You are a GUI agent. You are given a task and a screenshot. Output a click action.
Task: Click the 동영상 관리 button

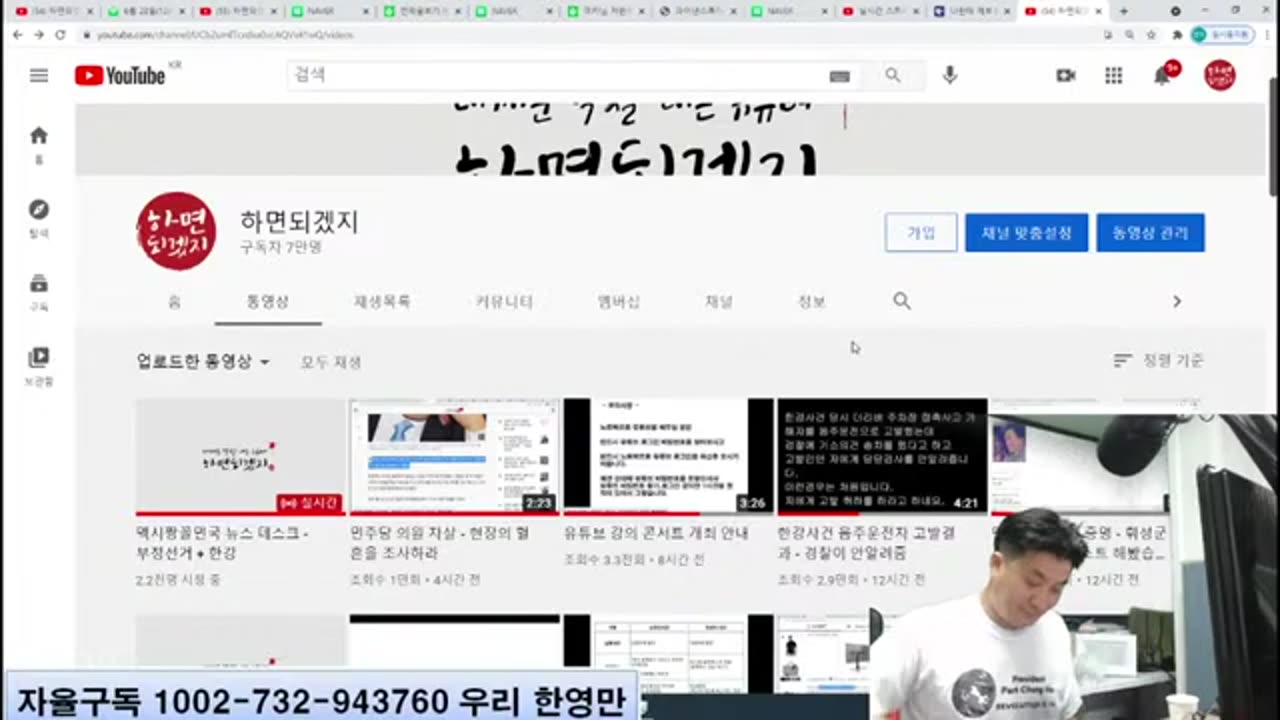pos(1150,232)
